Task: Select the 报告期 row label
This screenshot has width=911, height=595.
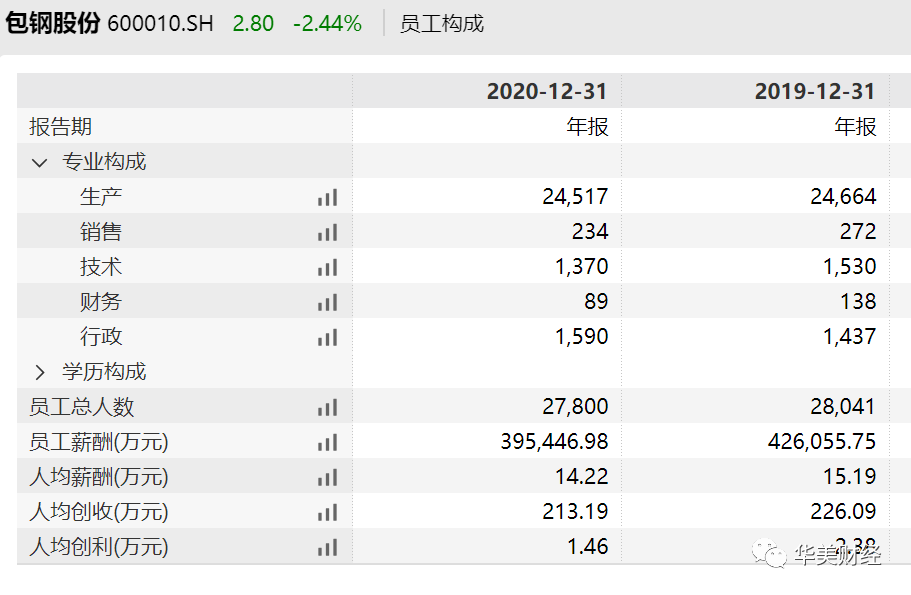Action: [61, 127]
